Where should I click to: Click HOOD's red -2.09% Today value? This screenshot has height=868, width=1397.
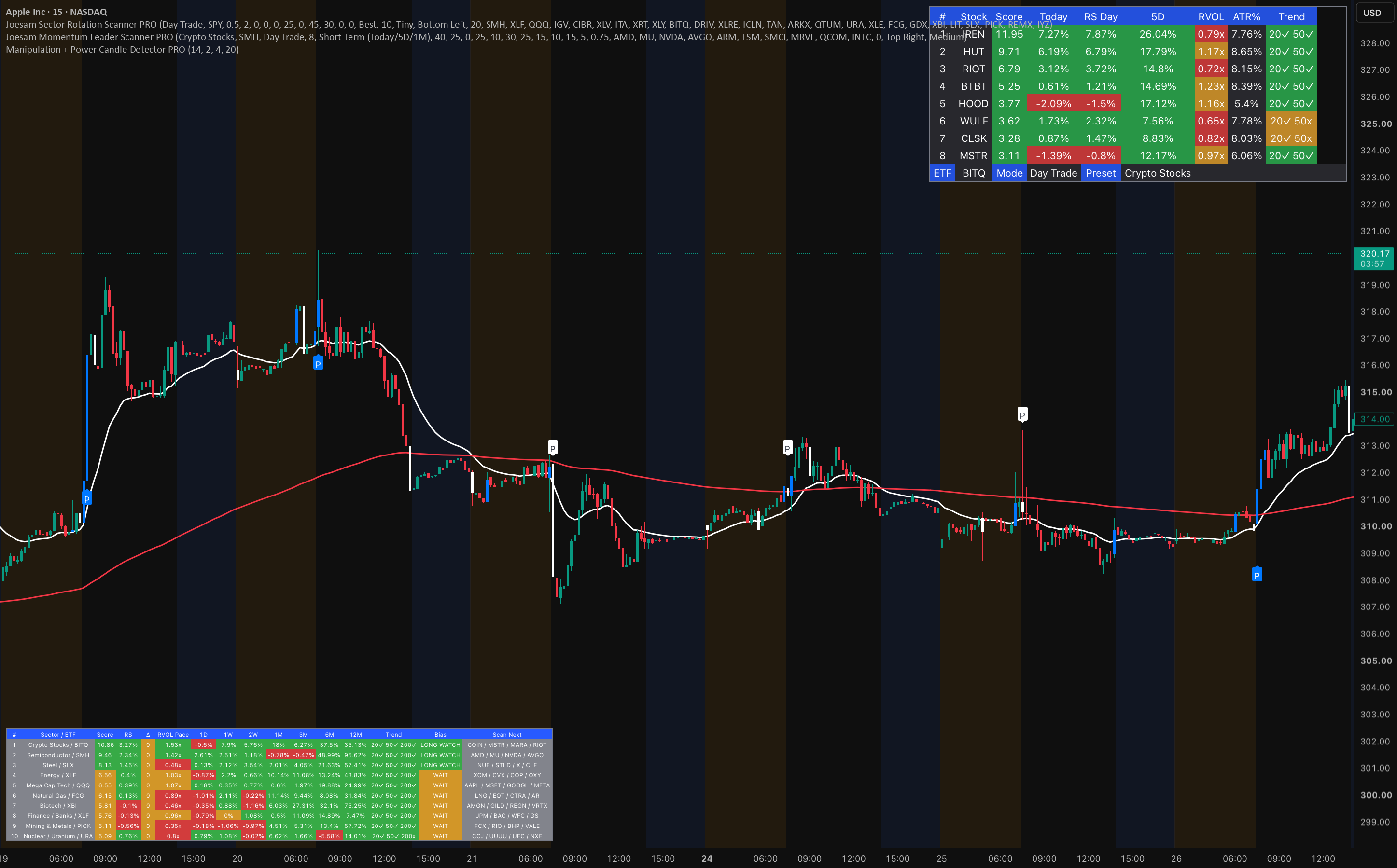1054,104
